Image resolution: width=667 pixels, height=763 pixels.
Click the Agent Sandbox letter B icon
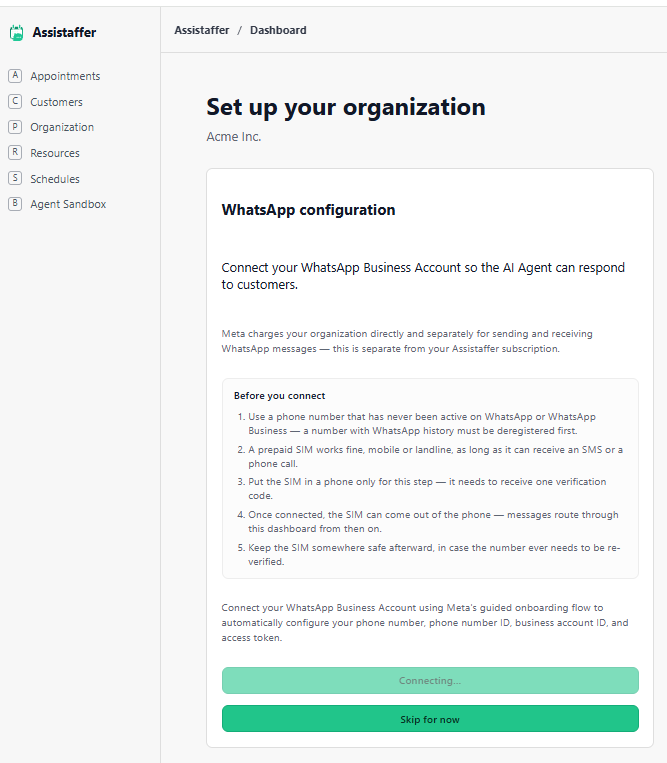click(15, 203)
